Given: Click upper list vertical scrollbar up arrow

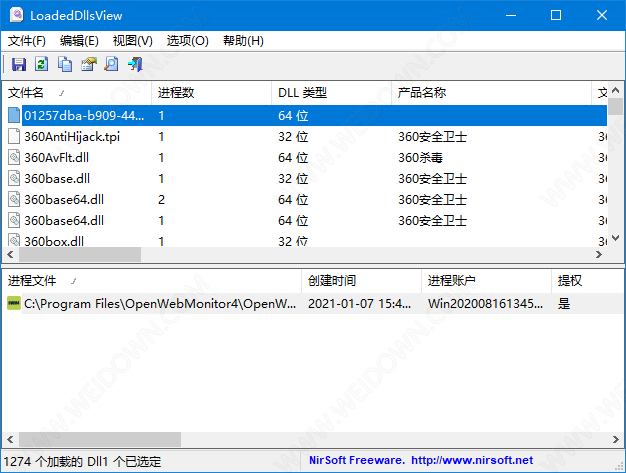Looking at the screenshot, I should tap(615, 90).
